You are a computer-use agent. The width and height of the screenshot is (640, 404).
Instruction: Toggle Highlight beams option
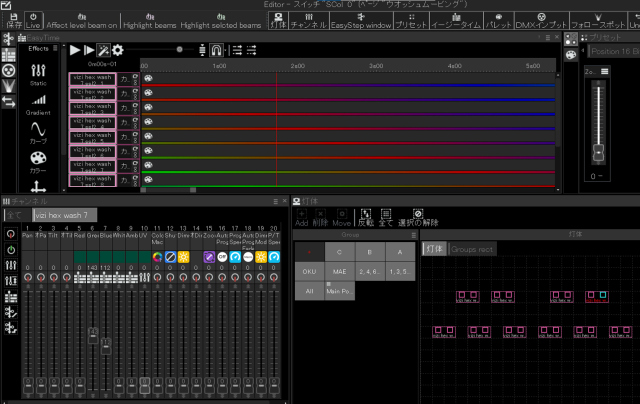pos(149,21)
